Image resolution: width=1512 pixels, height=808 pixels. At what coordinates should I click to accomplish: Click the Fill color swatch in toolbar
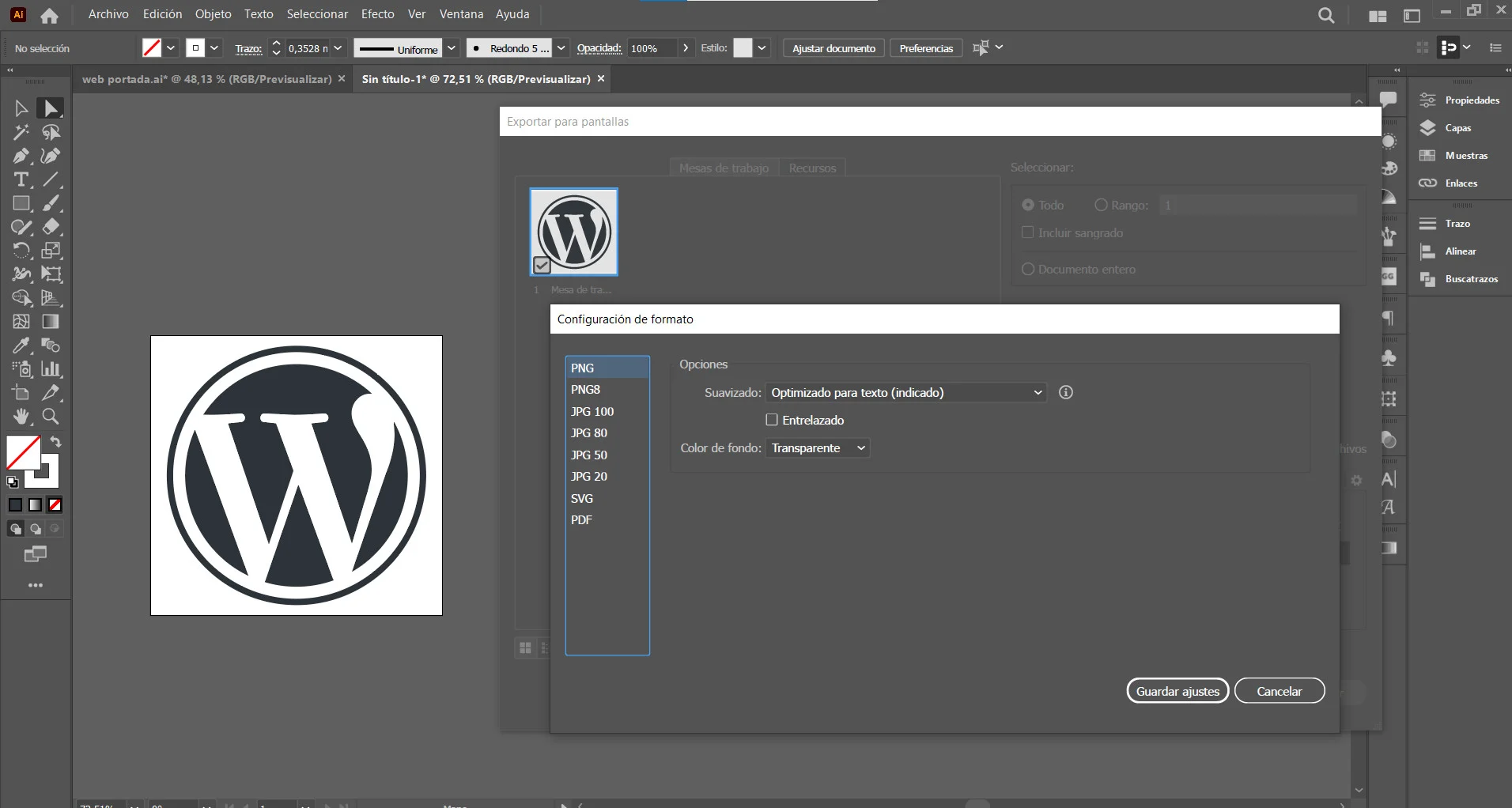click(23, 452)
